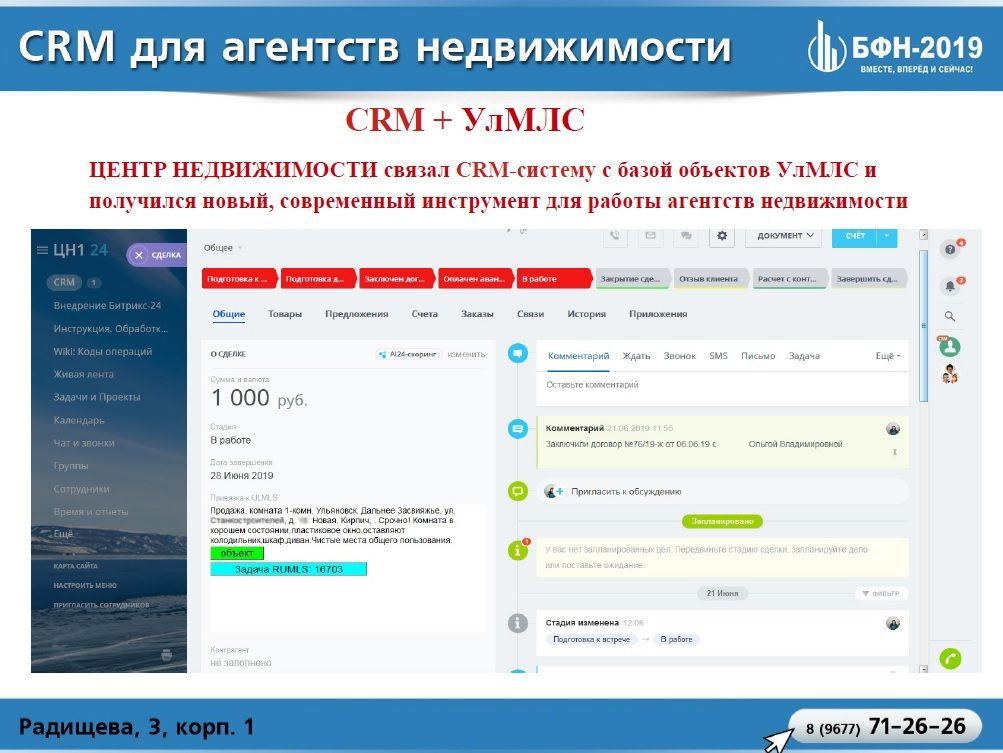
Task: Open the фильтр button near 21 Июня
Action: click(881, 594)
